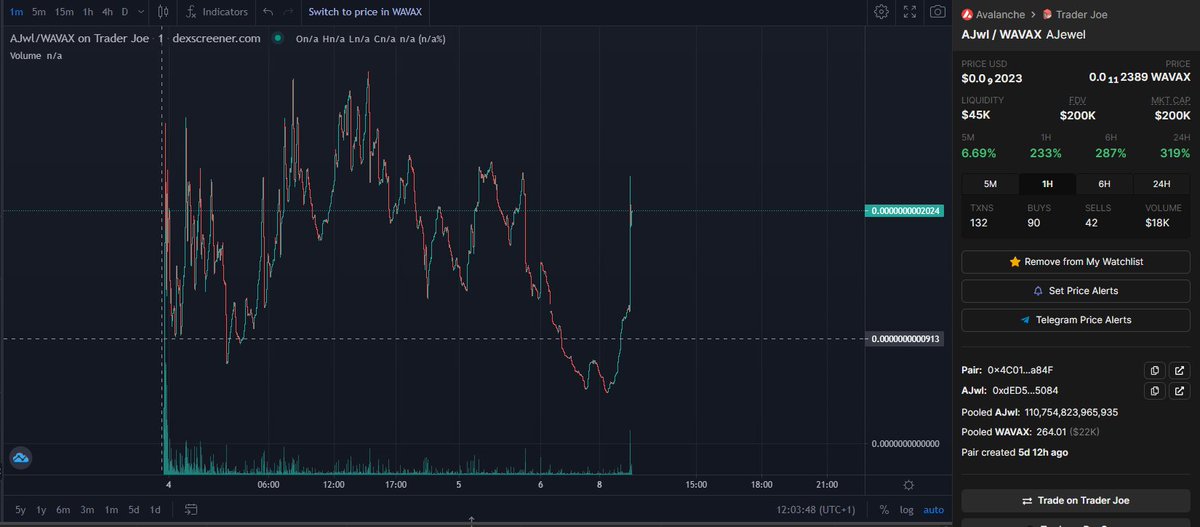Open the Pair address in block explorer
Screen dimensions: 1200x527
(x=1179, y=370)
